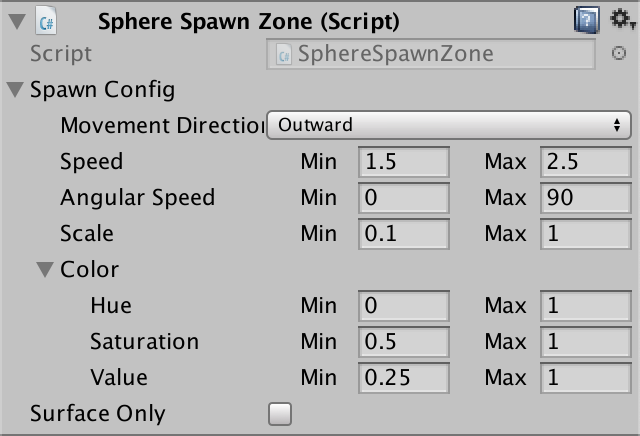The height and width of the screenshot is (436, 640).
Task: Enable the Surface Only checkbox
Action: pos(280,414)
